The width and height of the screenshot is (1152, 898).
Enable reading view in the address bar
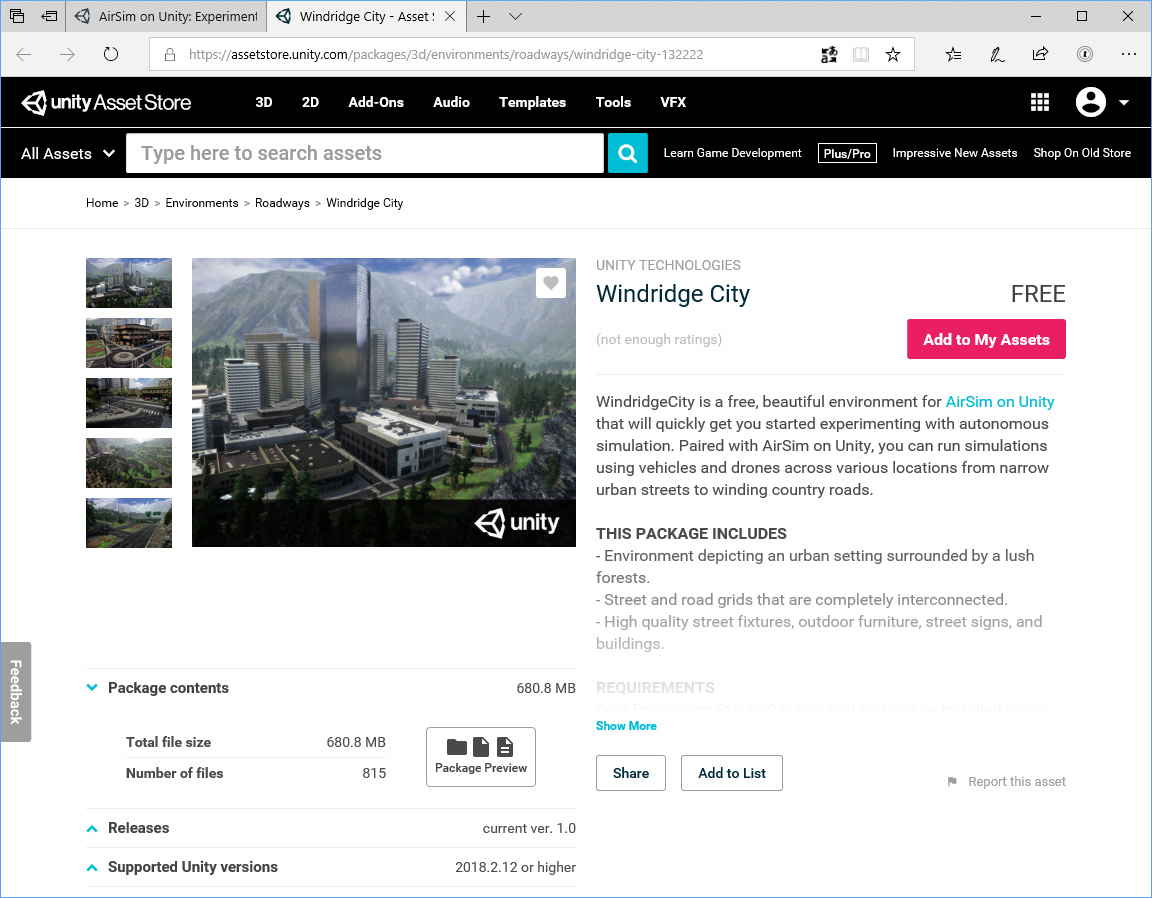[x=861, y=54]
